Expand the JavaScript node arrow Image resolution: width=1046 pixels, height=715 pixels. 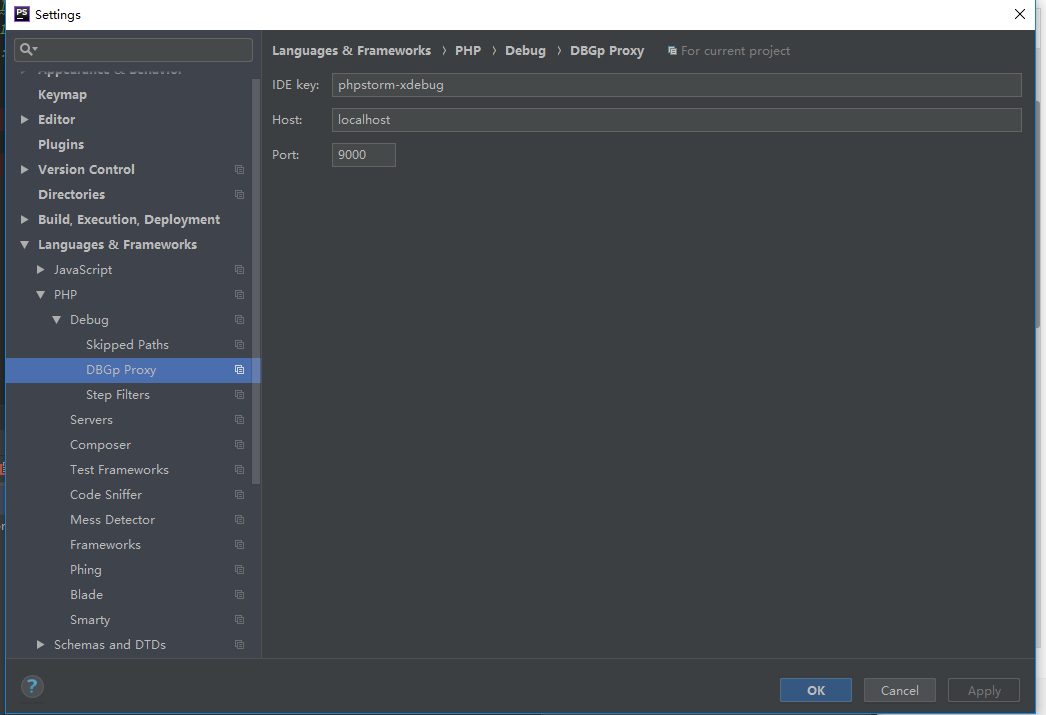(x=41, y=269)
